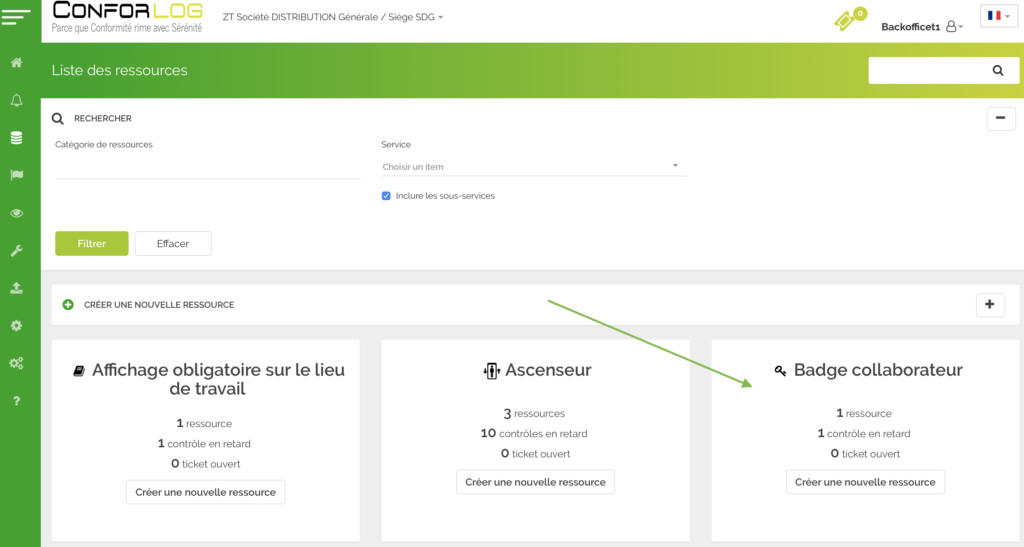
Task: Open the Backoffice1 user account menu
Action: click(922, 27)
